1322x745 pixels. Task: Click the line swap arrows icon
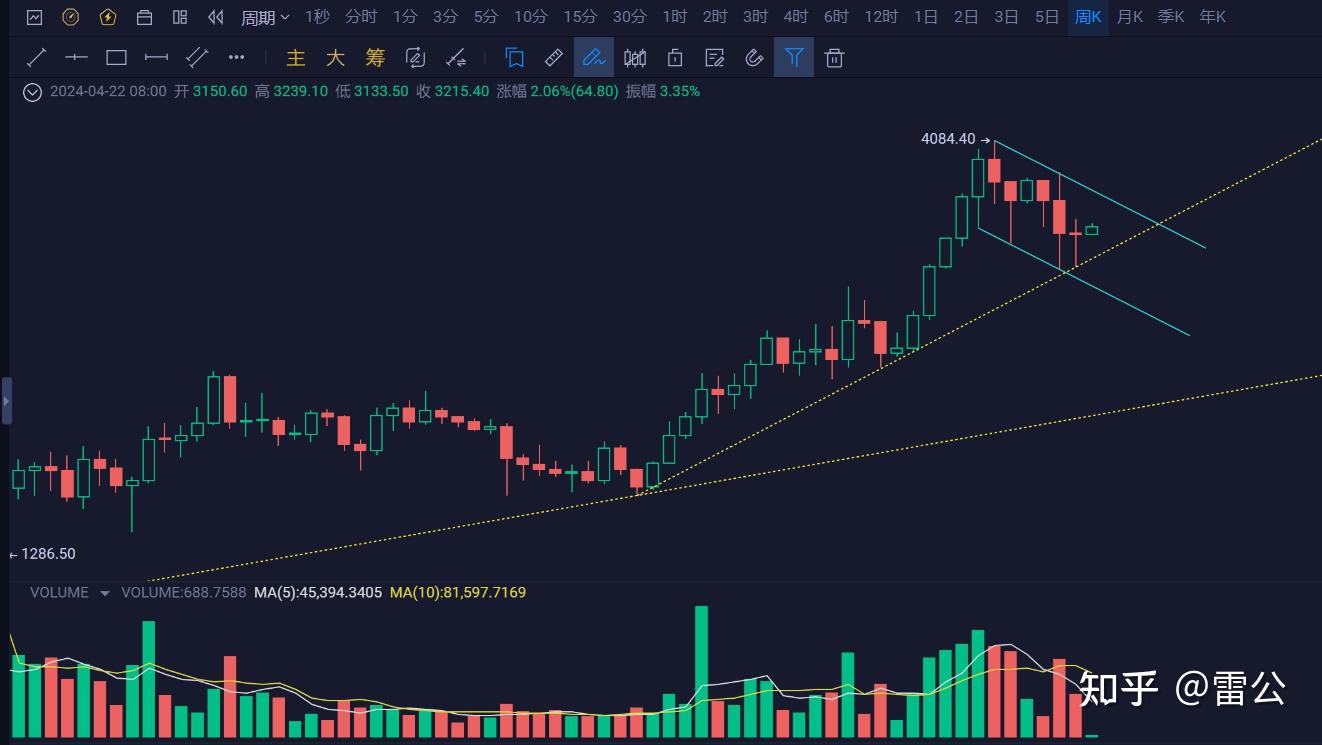[x=456, y=58]
